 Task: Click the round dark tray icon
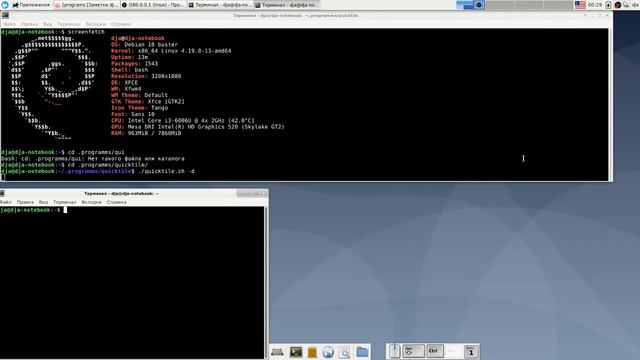click(618, 5)
